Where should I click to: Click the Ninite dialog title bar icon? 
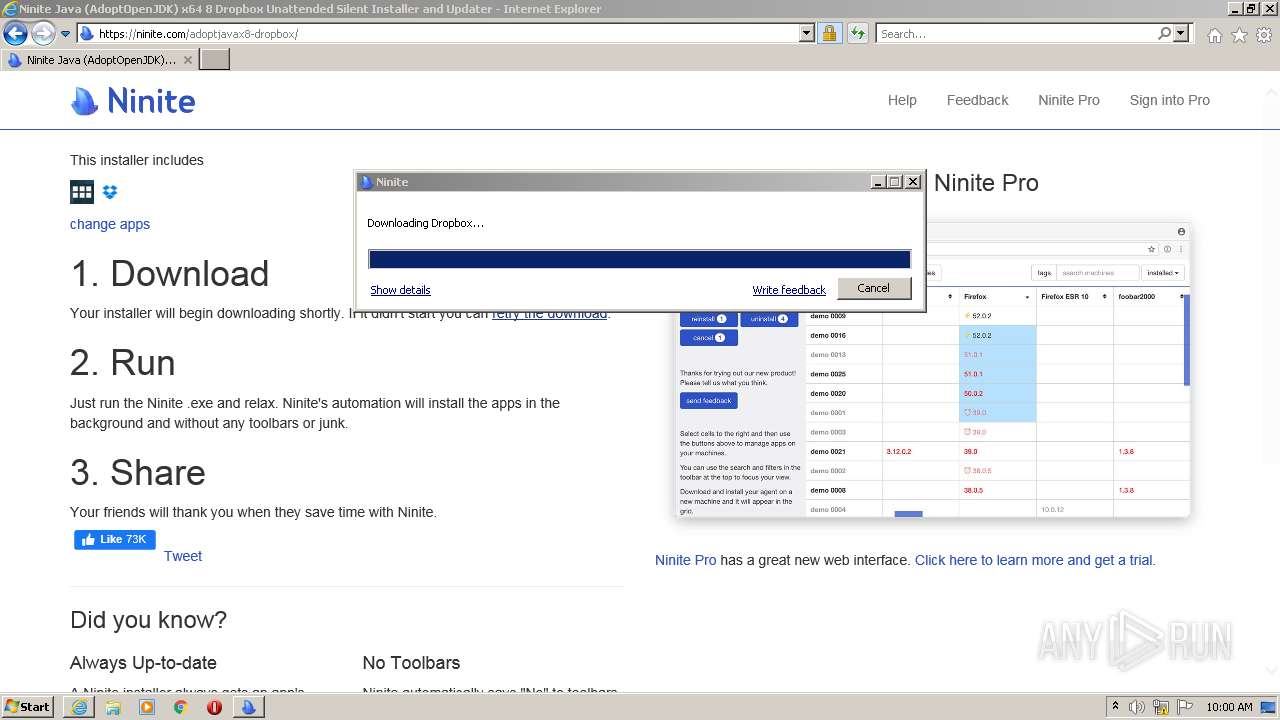(367, 182)
